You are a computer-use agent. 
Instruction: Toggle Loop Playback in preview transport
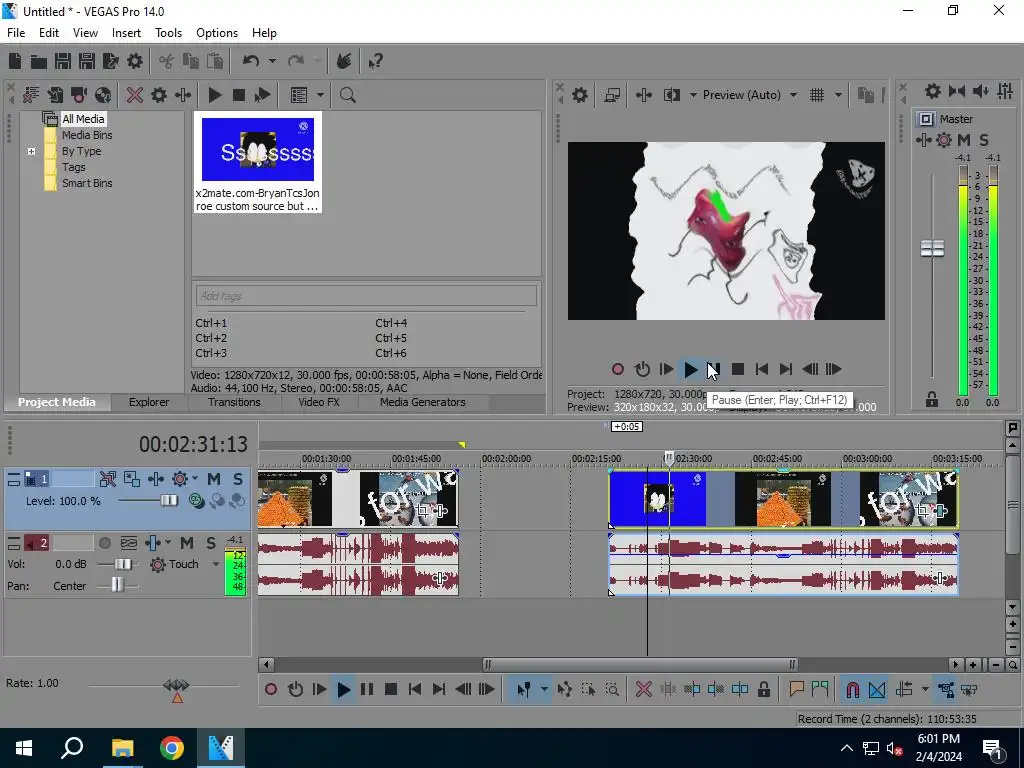tap(642, 370)
